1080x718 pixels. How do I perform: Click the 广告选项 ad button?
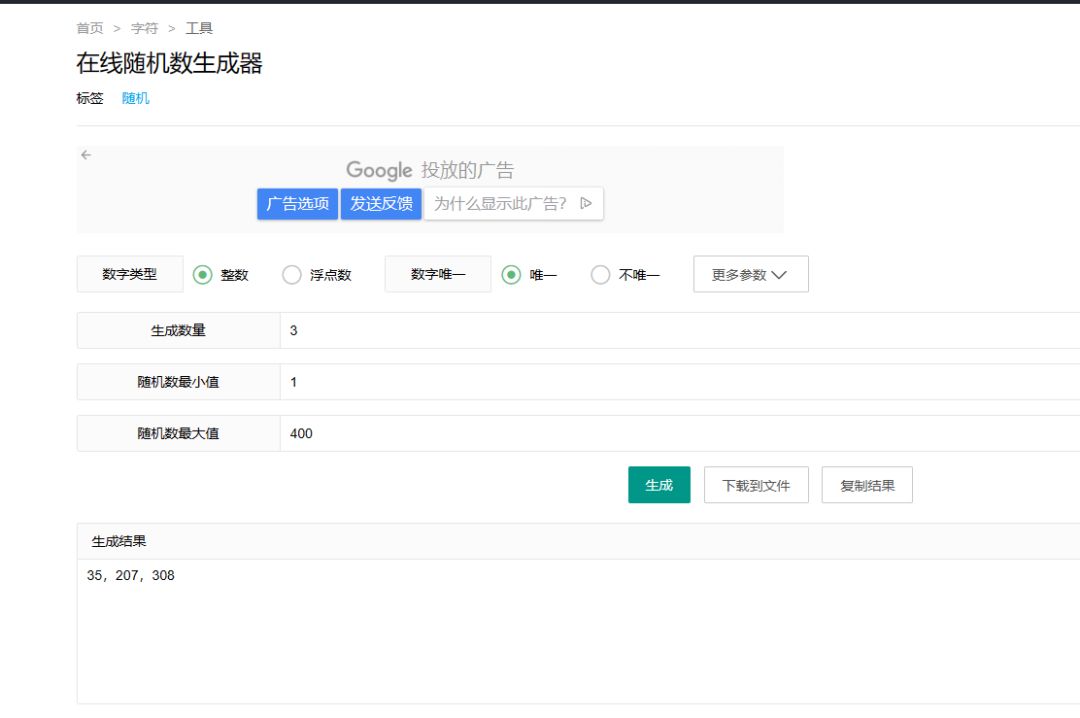(x=297, y=204)
